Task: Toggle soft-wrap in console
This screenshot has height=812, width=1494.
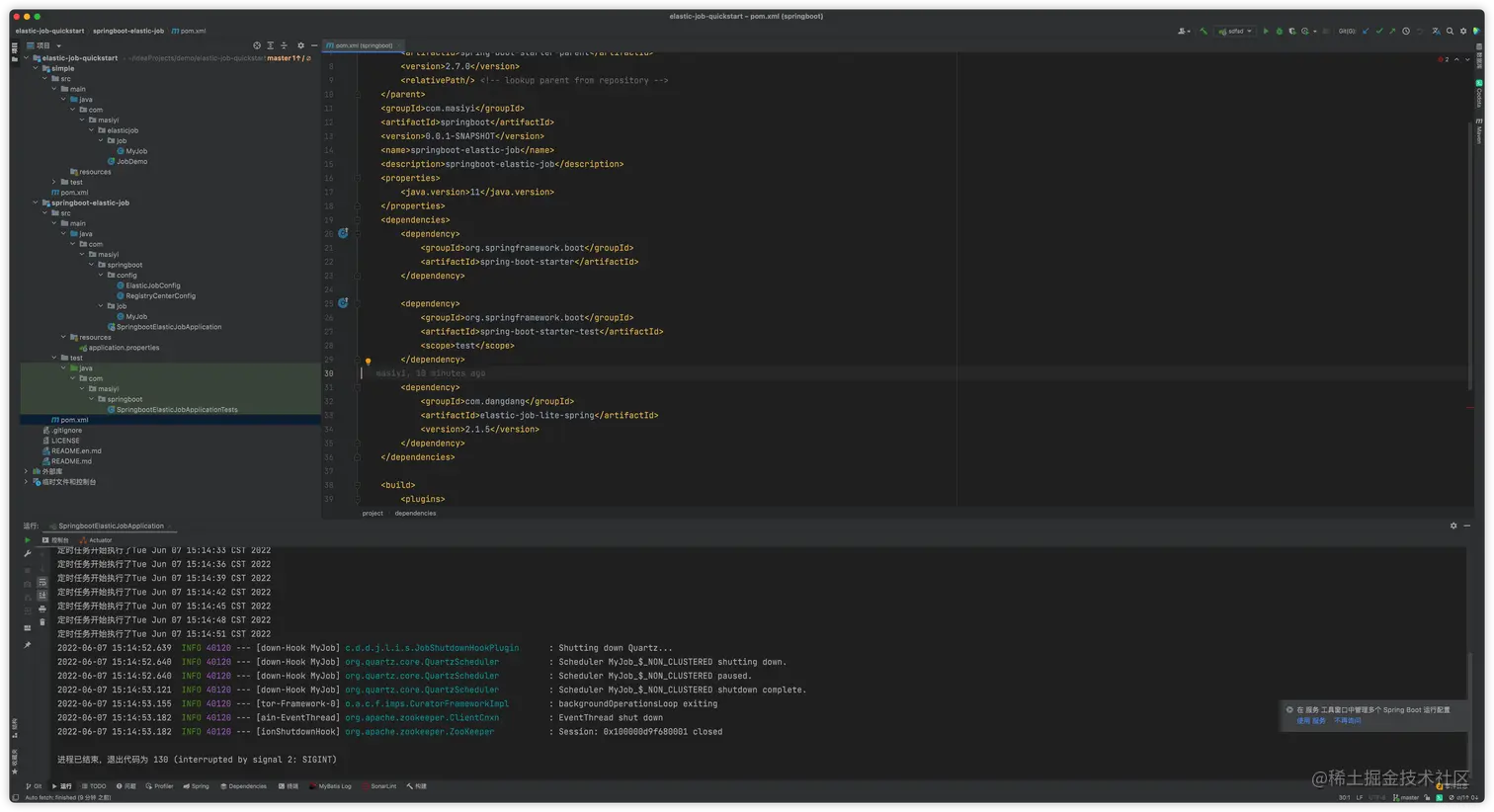Action: pos(42,583)
